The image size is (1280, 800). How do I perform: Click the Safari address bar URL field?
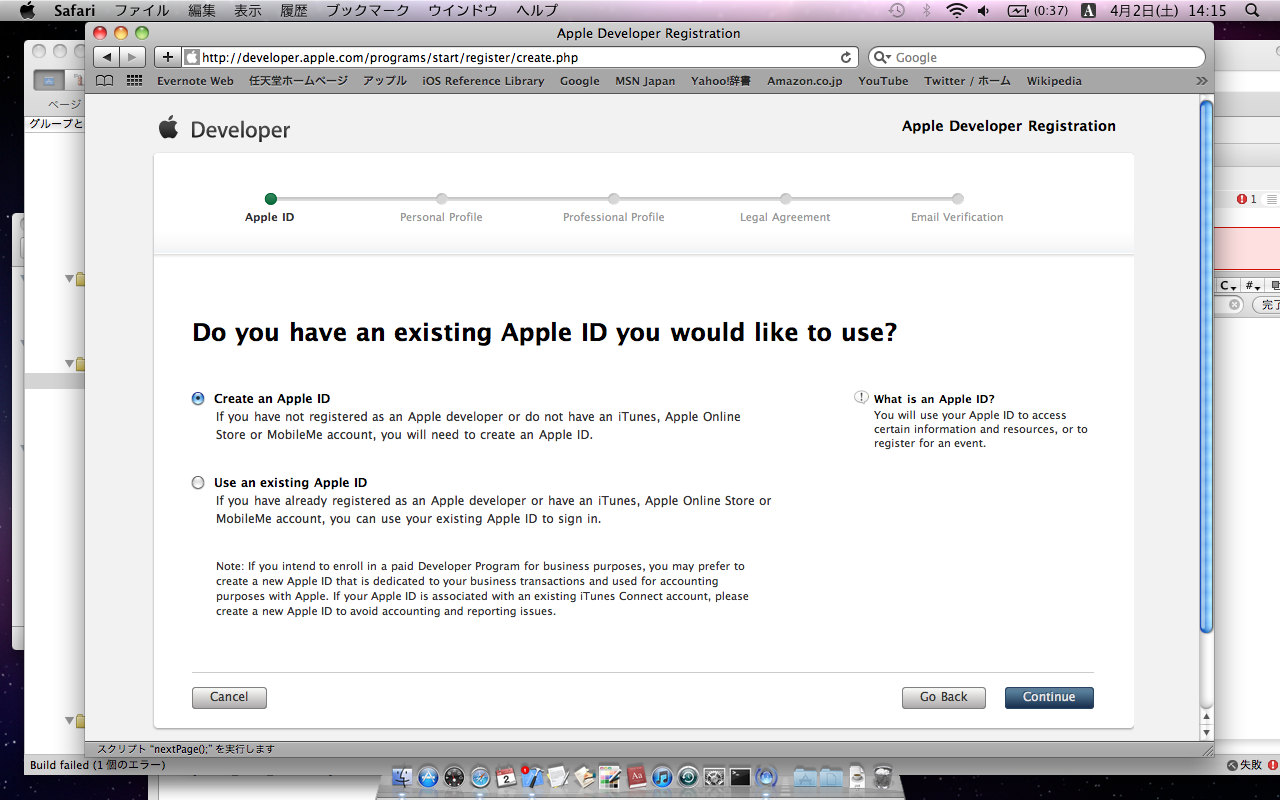[x=520, y=58]
